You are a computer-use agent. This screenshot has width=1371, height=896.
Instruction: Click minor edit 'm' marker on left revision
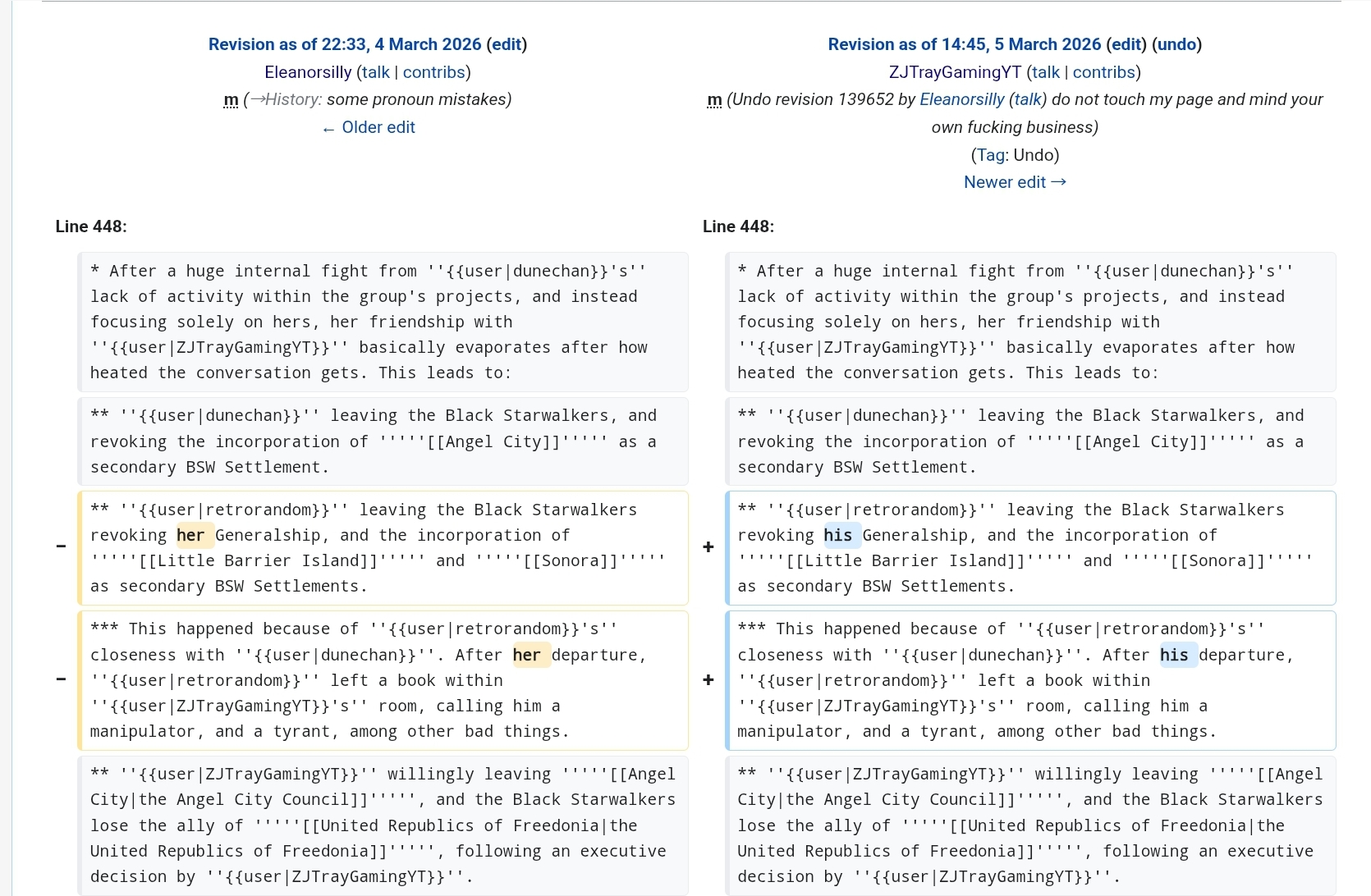click(231, 99)
